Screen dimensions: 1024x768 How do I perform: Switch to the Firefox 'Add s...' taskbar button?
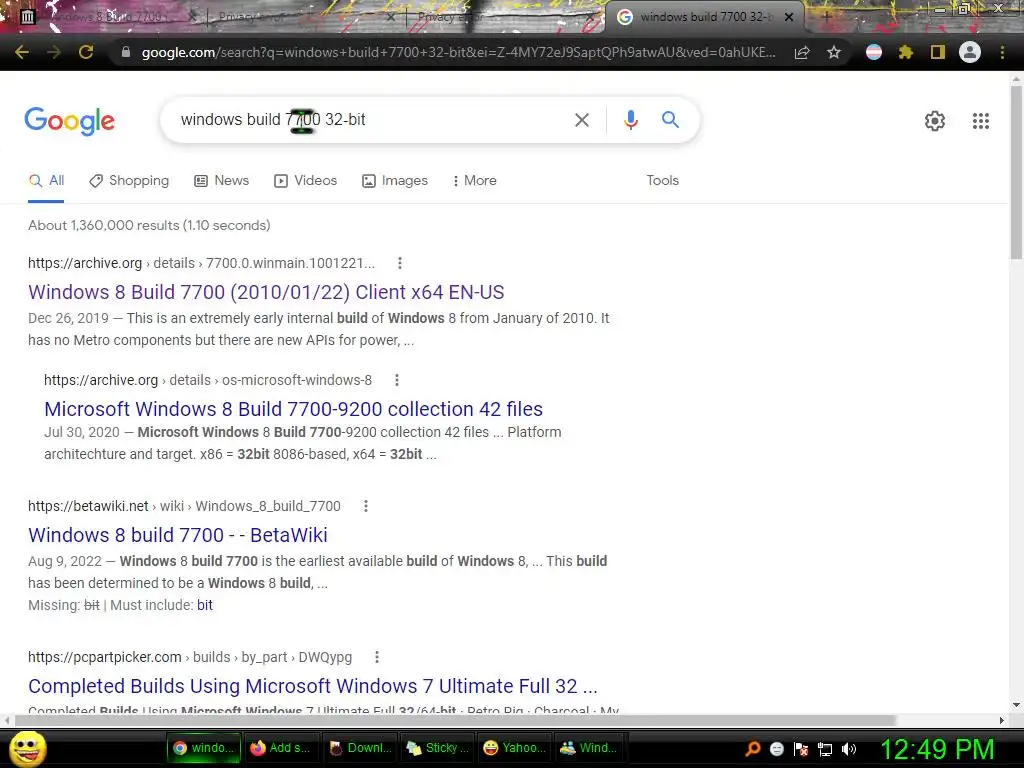(281, 748)
